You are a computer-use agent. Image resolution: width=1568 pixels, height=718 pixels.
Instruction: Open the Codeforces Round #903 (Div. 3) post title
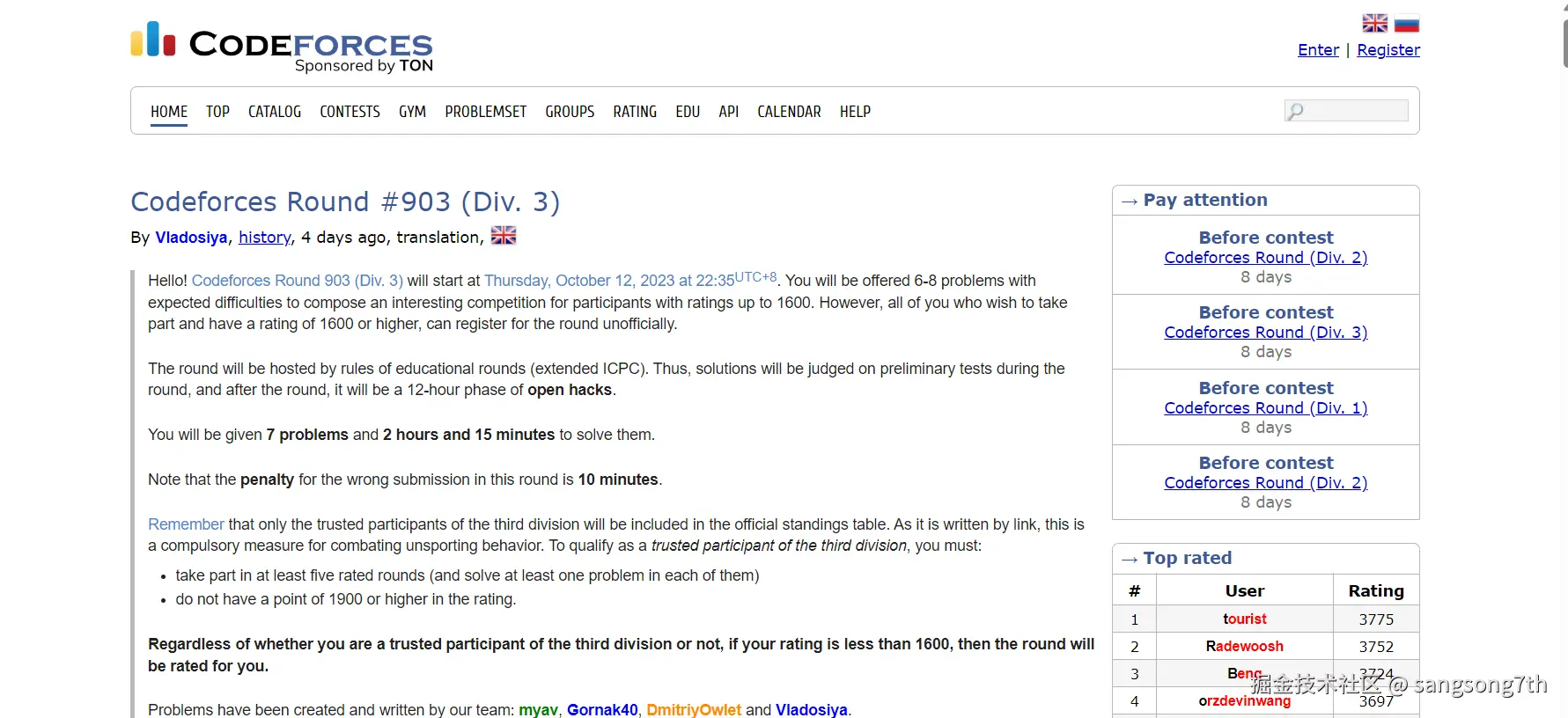coord(345,201)
